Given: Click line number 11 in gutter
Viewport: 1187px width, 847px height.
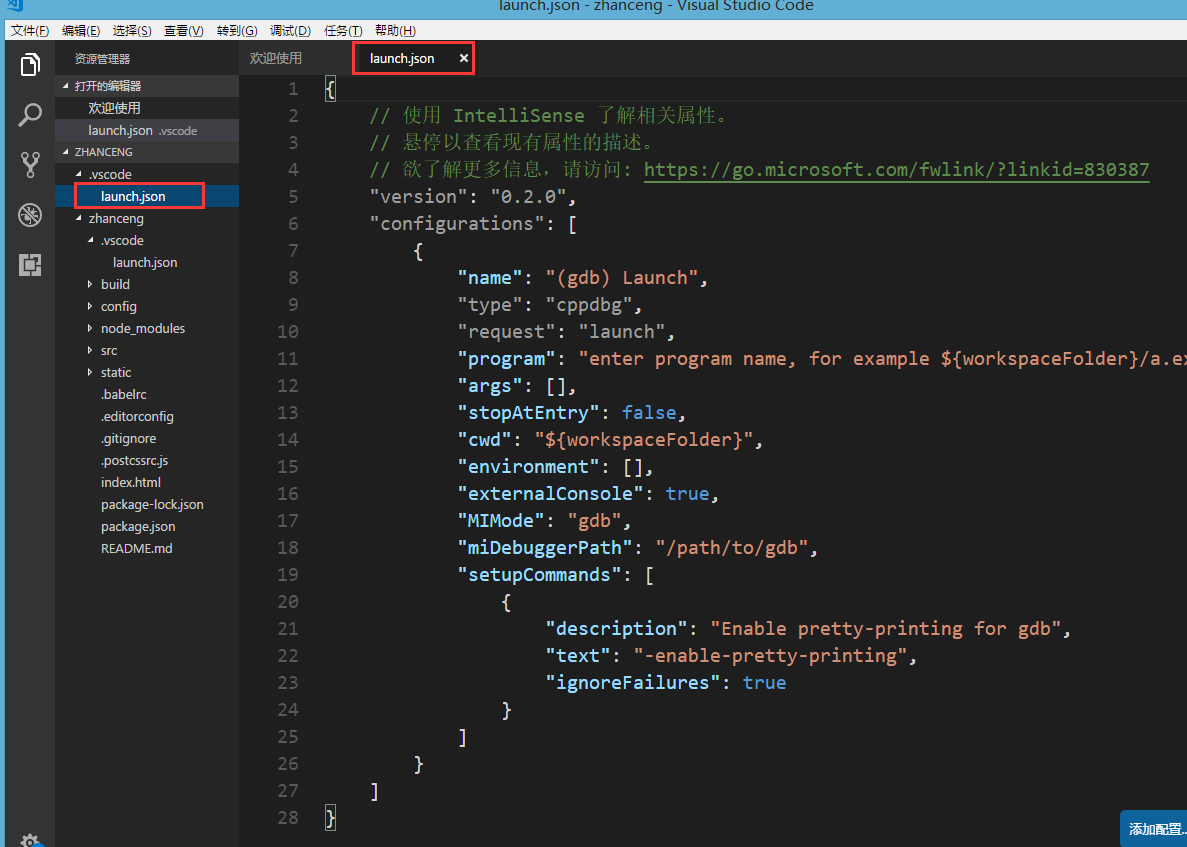Looking at the screenshot, I should tap(288, 358).
